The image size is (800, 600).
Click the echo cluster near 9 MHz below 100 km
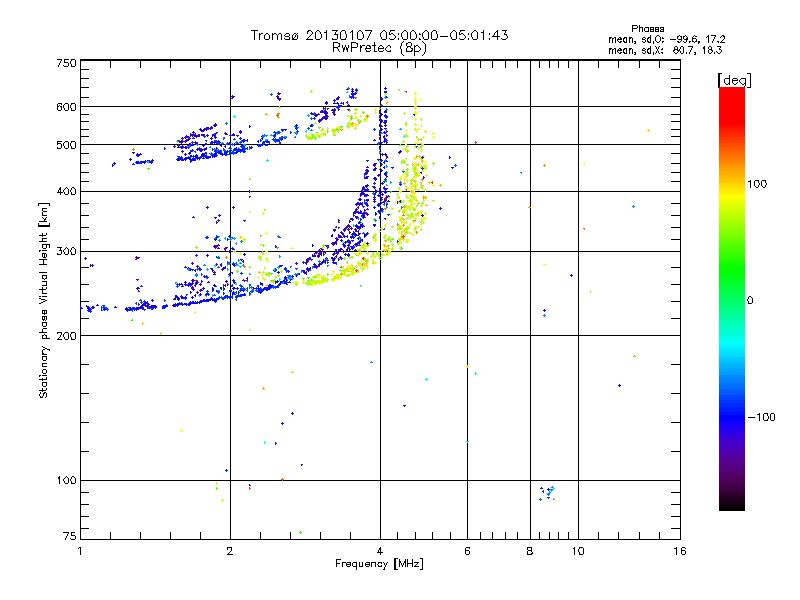[x=547, y=493]
